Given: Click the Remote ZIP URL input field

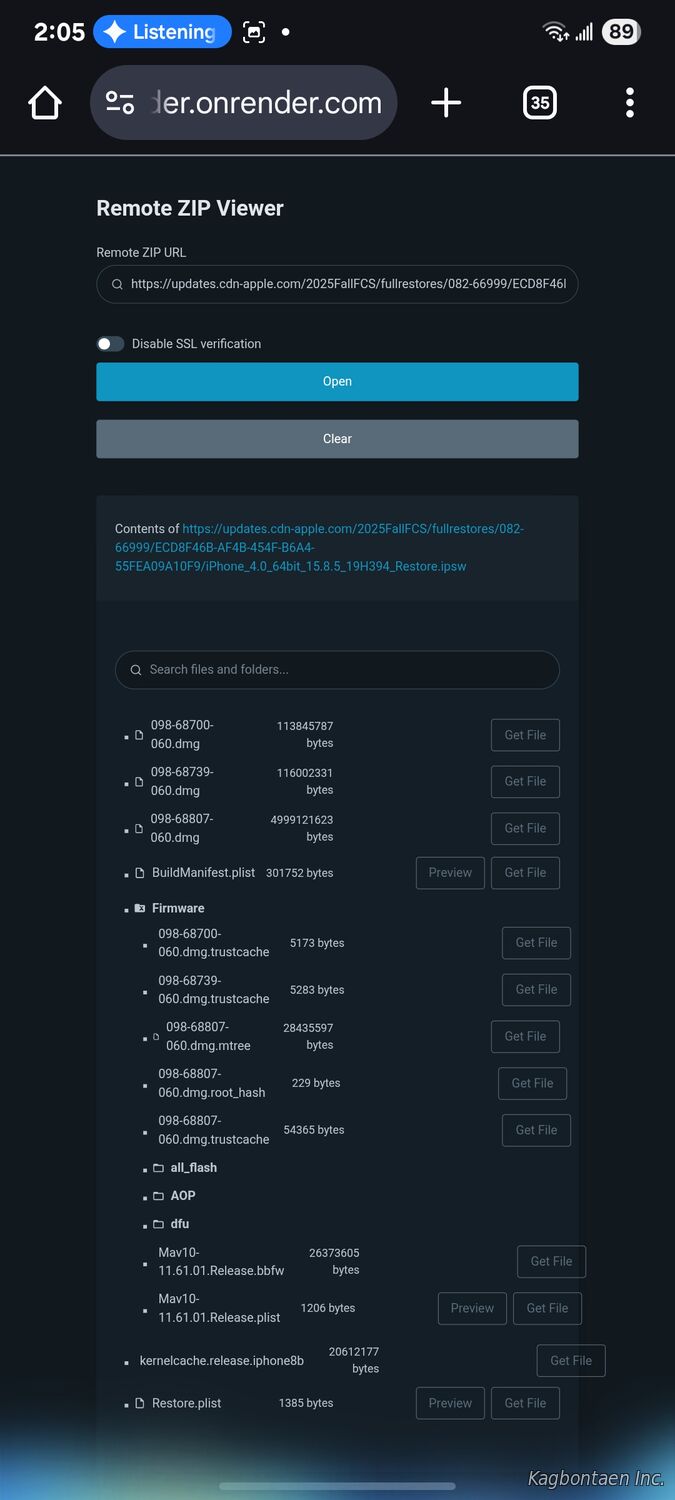Looking at the screenshot, I should (347, 284).
